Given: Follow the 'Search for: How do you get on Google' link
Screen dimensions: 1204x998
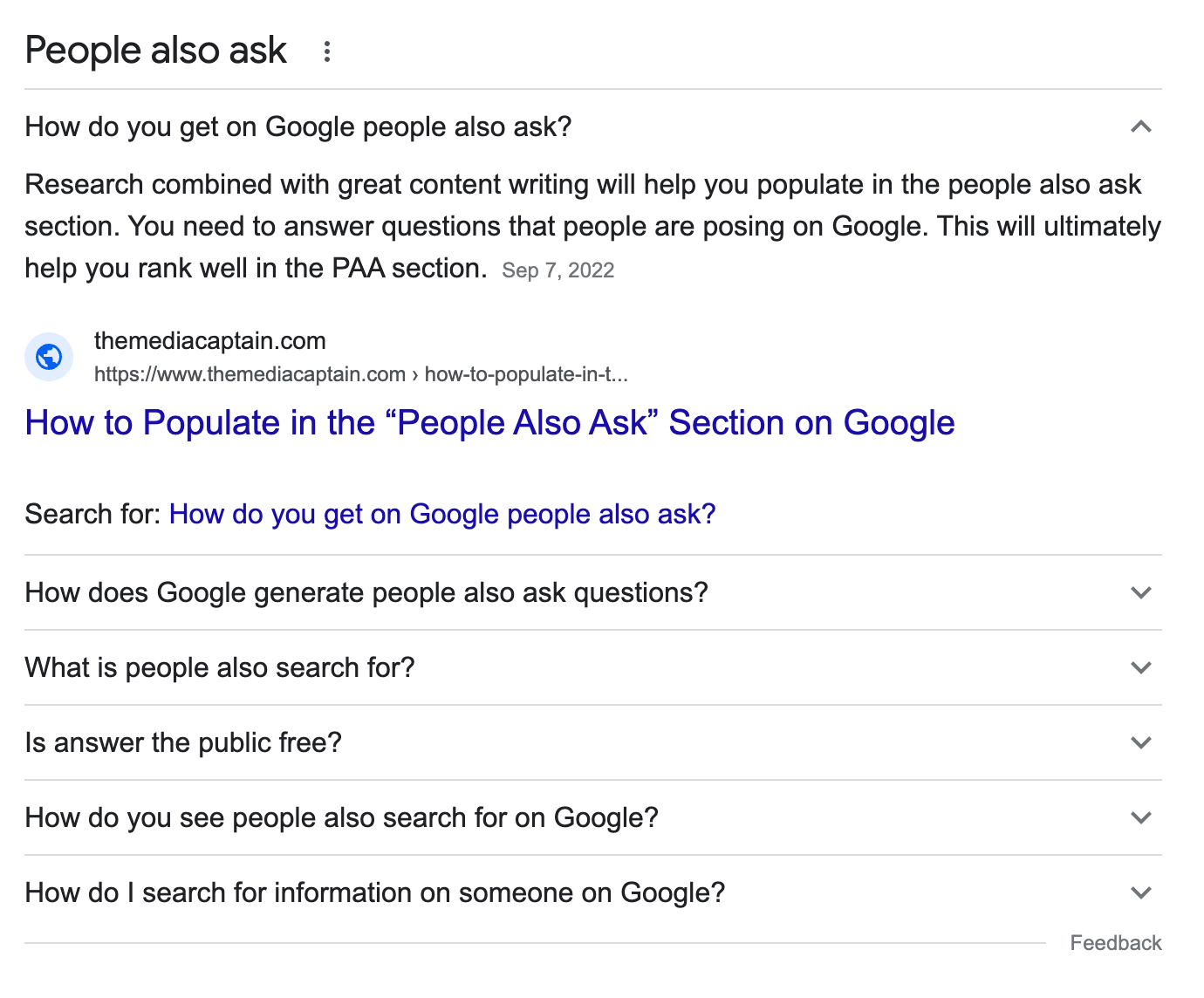Looking at the screenshot, I should click(442, 515).
